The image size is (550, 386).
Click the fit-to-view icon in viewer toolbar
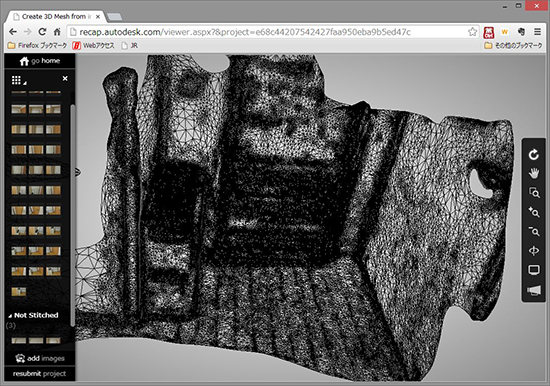534,251
